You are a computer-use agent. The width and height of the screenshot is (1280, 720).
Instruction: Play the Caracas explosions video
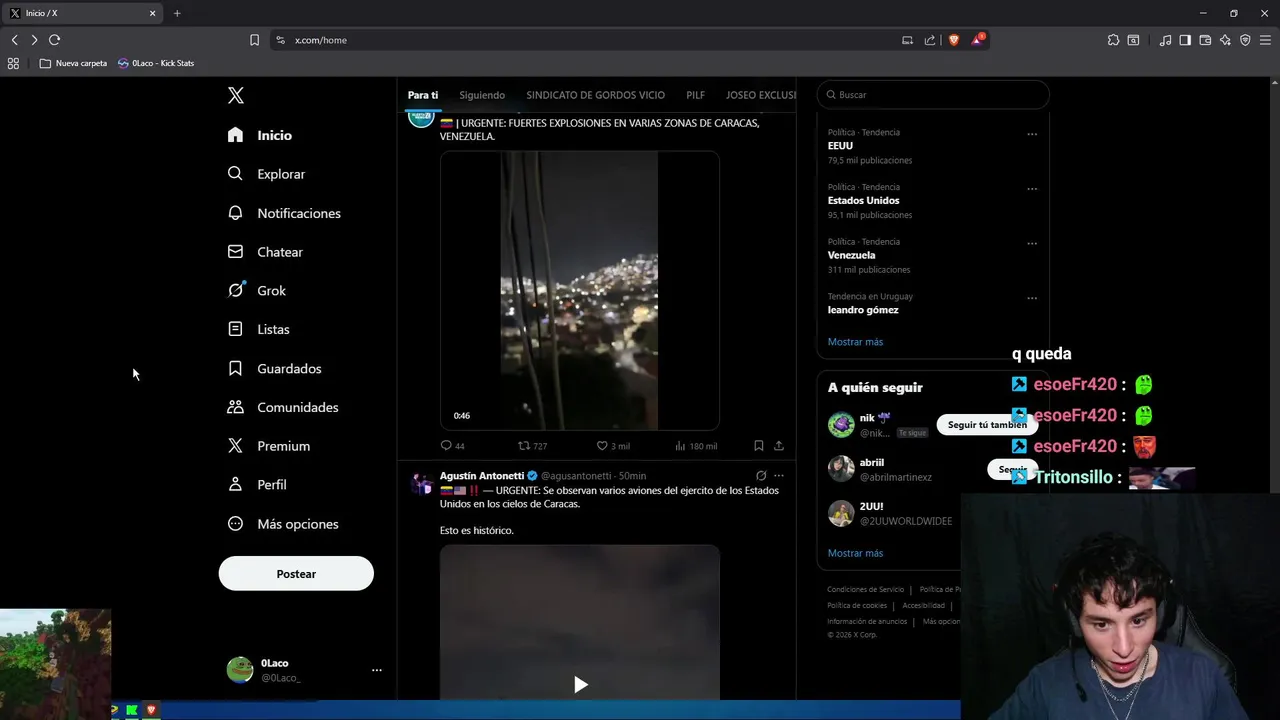coord(580,291)
